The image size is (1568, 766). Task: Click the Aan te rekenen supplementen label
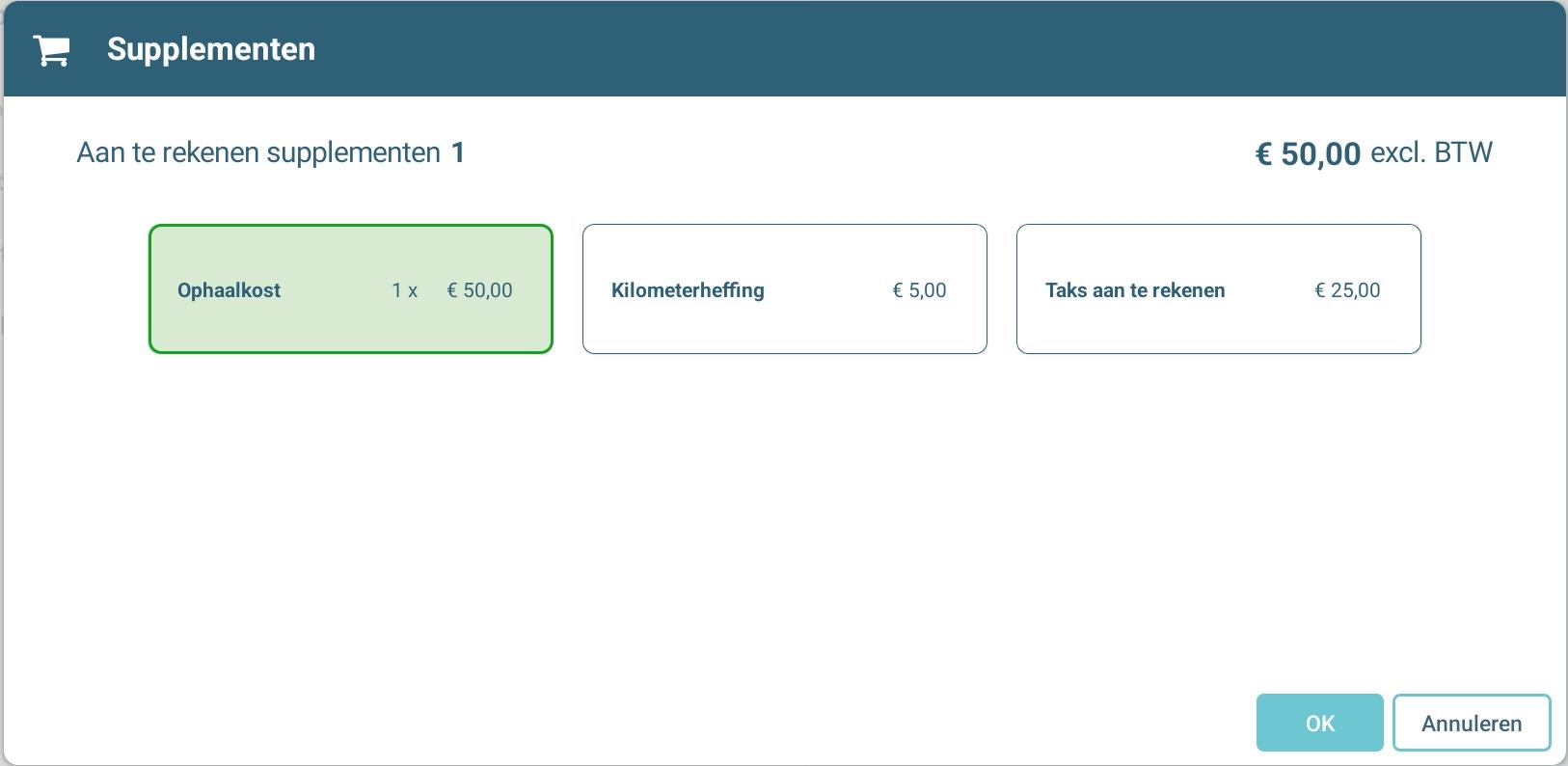click(258, 152)
